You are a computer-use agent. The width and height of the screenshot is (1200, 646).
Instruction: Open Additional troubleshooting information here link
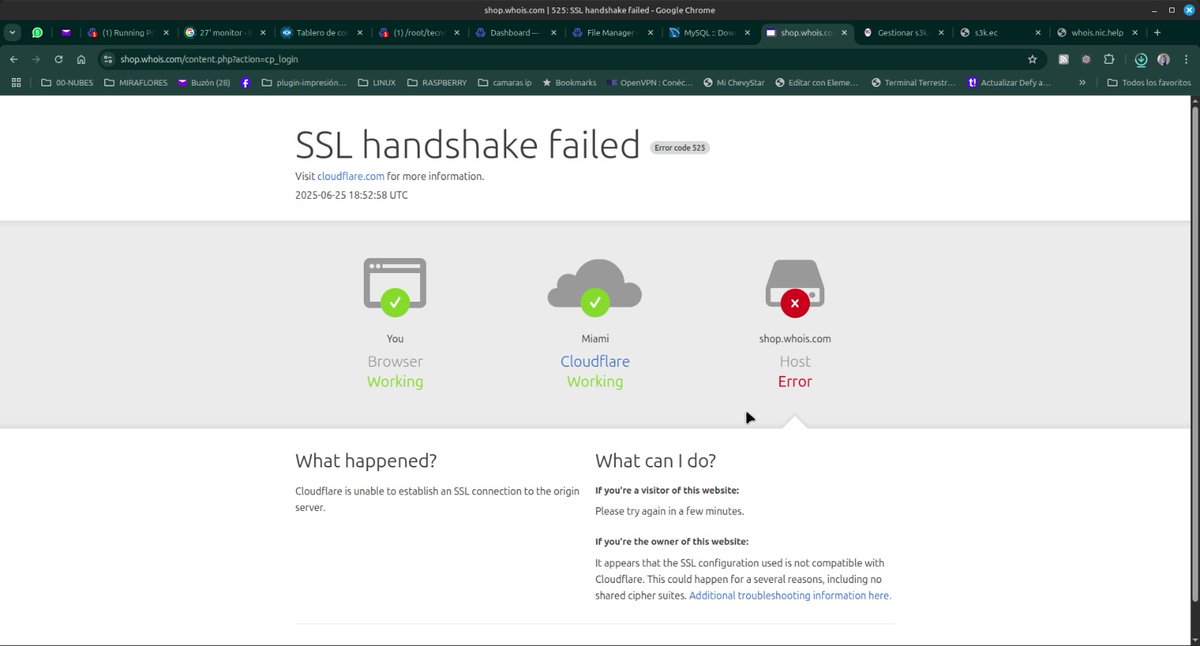[x=790, y=595]
